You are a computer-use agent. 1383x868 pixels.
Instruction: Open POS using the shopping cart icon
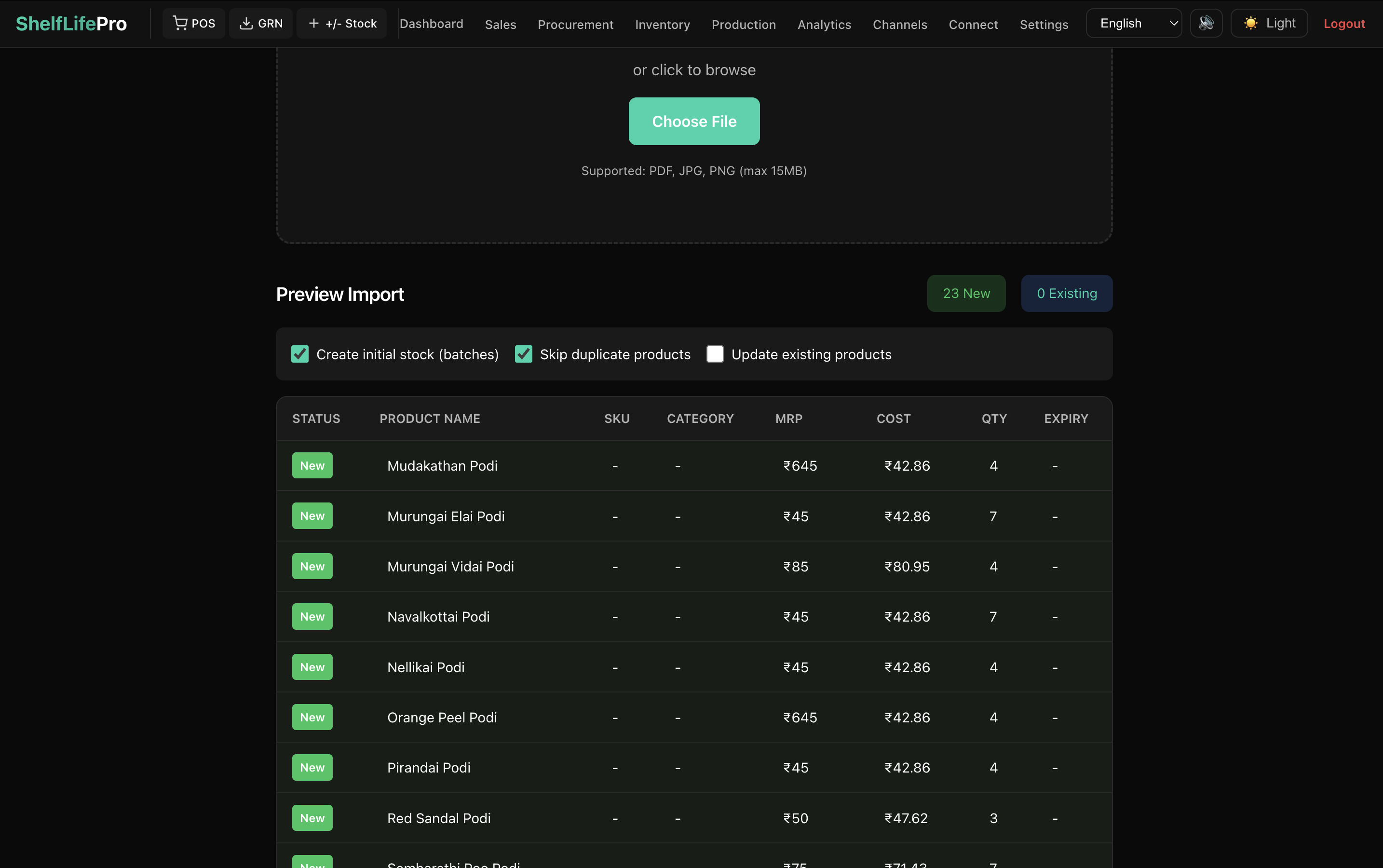181,23
